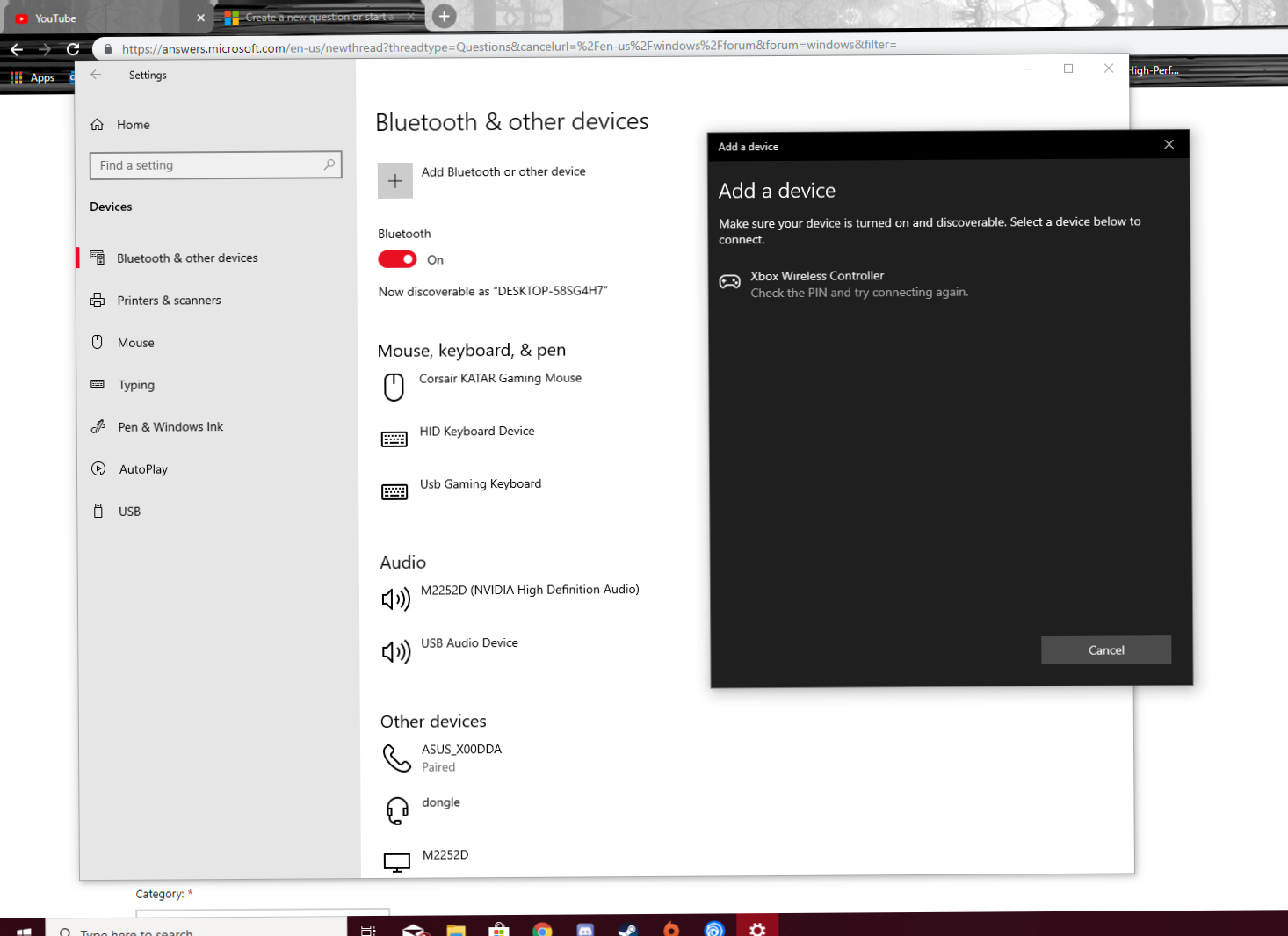Screen dimensions: 1288x936
Task: Focus the Find a setting search box
Action: [x=215, y=165]
